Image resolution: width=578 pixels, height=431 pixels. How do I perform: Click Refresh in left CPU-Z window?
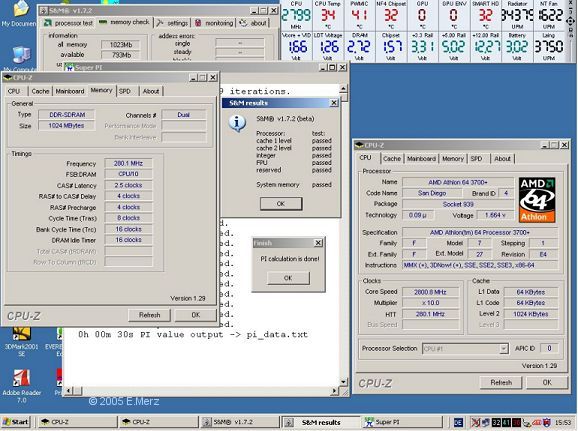point(149,315)
